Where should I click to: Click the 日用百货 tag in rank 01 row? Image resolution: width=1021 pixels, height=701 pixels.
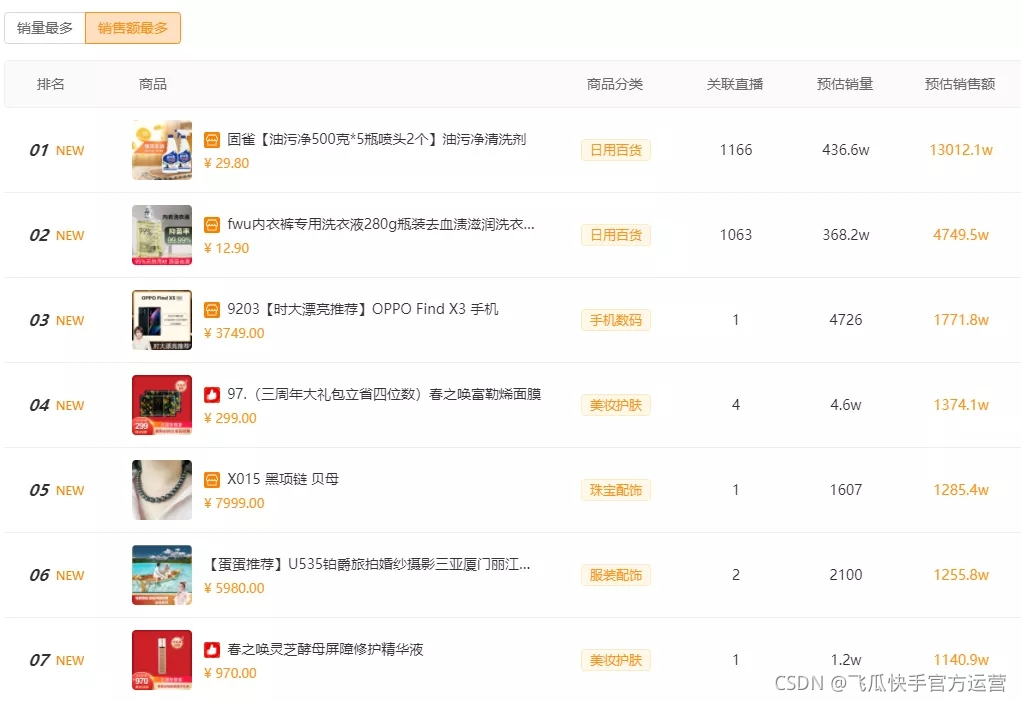tap(616, 150)
